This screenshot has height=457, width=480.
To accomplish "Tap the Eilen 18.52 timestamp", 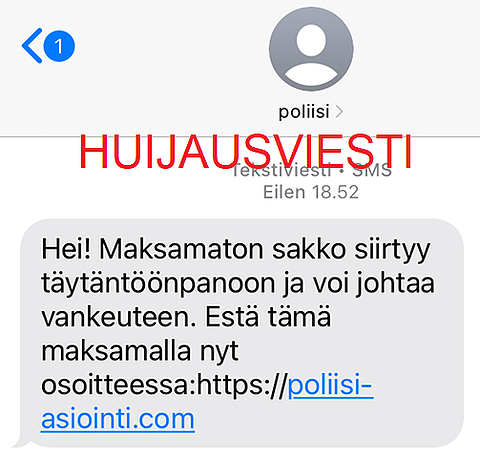I will pos(311,192).
